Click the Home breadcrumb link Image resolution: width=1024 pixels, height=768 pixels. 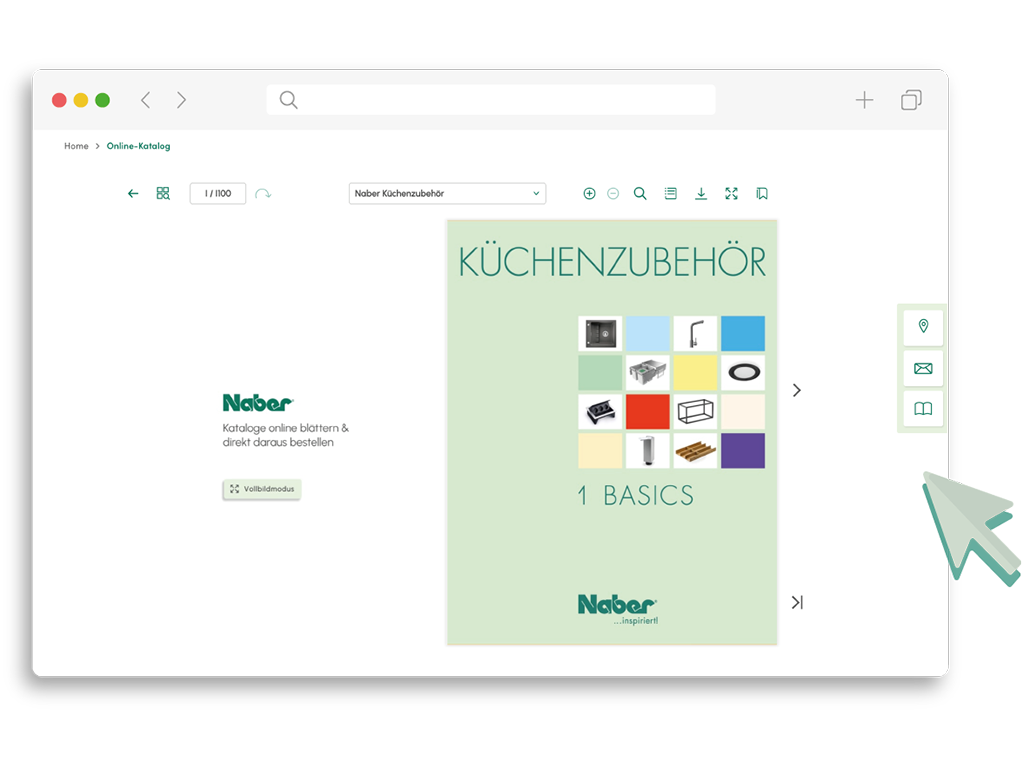coord(76,146)
